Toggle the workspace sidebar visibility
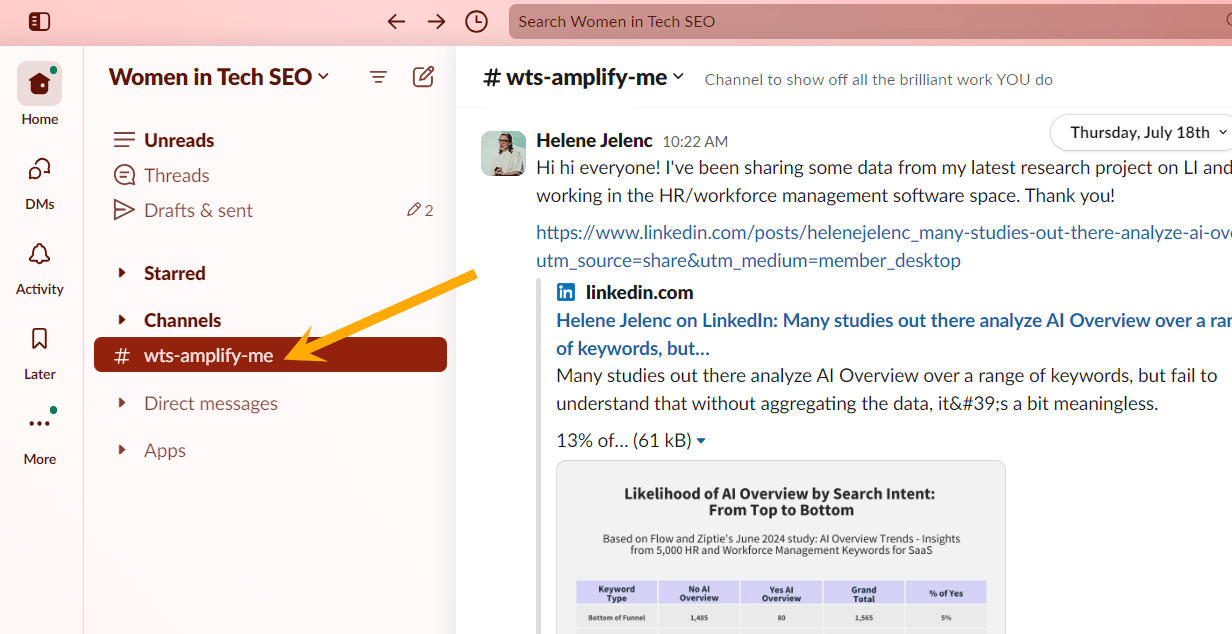The height and width of the screenshot is (634, 1232). click(x=39, y=21)
